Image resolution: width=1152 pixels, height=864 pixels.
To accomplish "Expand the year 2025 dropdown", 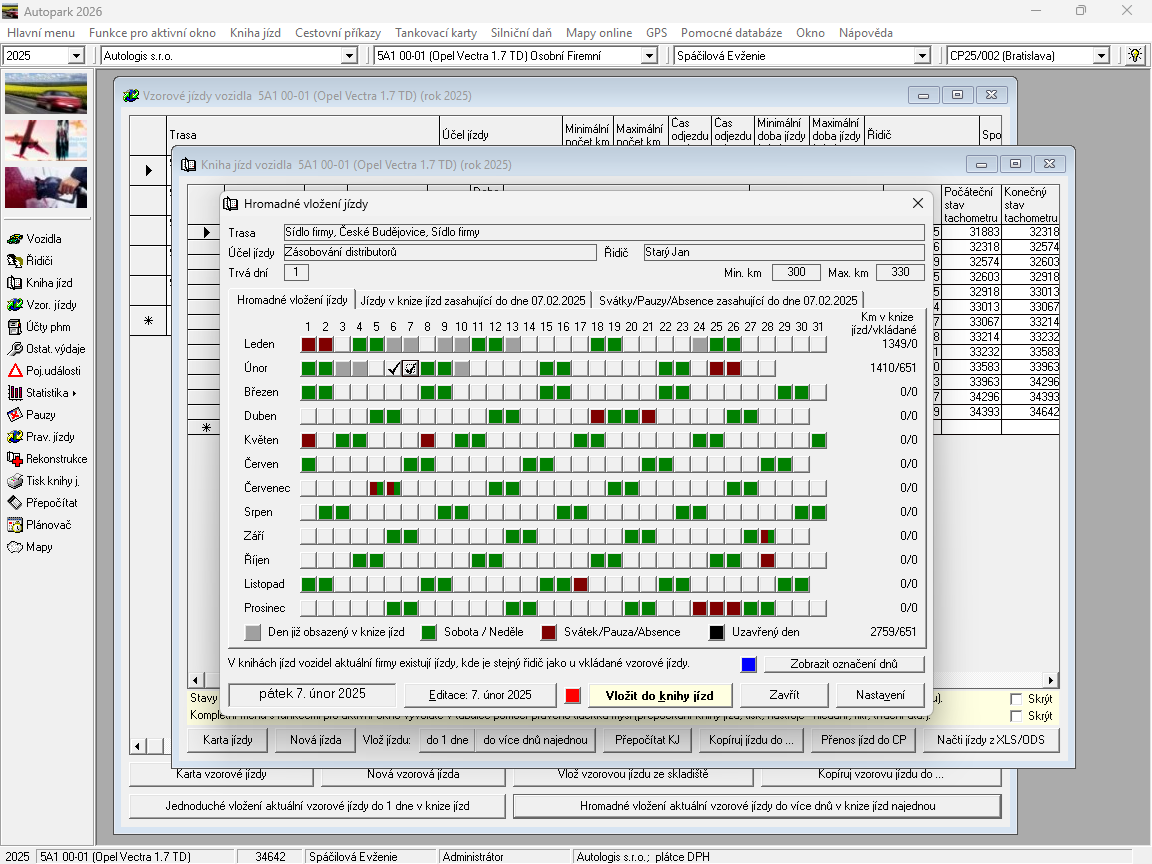I will pos(76,56).
